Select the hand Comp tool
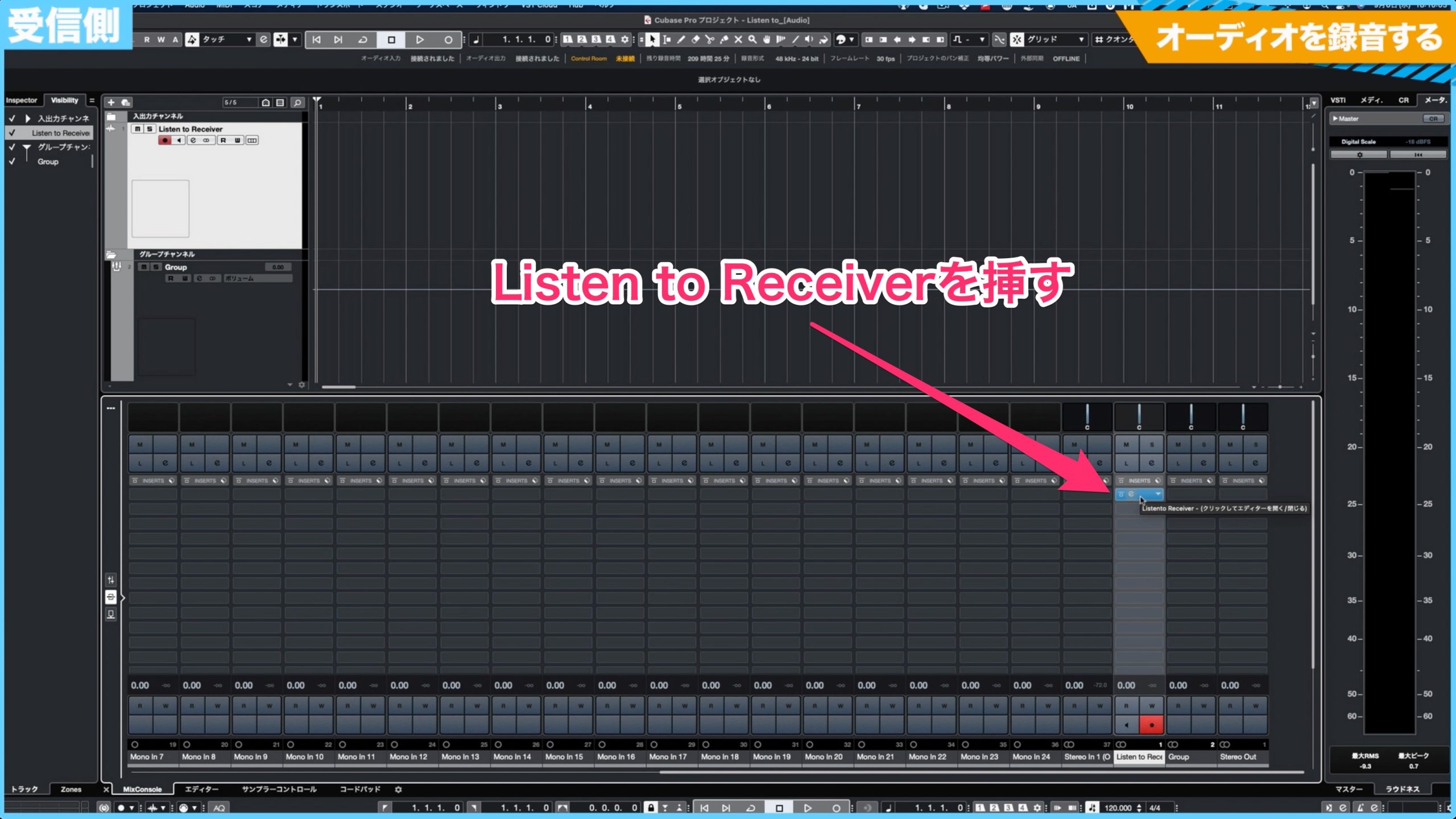This screenshot has width=1456, height=819. coord(766,39)
